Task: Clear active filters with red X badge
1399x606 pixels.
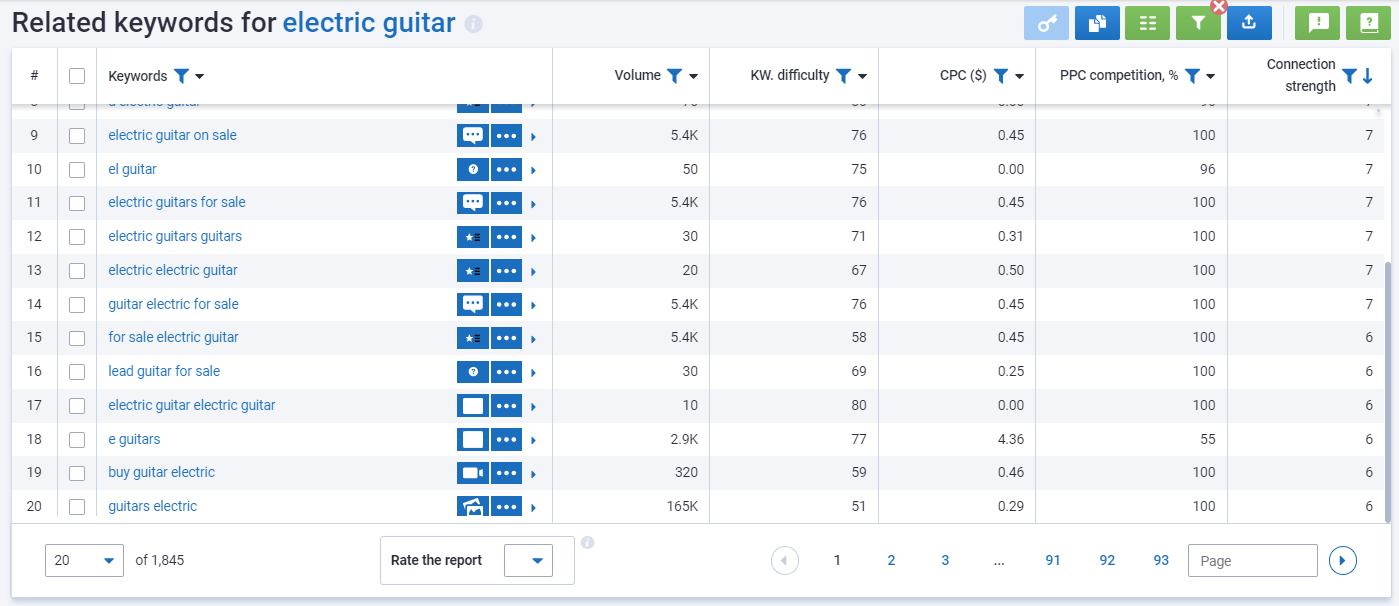Action: 1218,7
